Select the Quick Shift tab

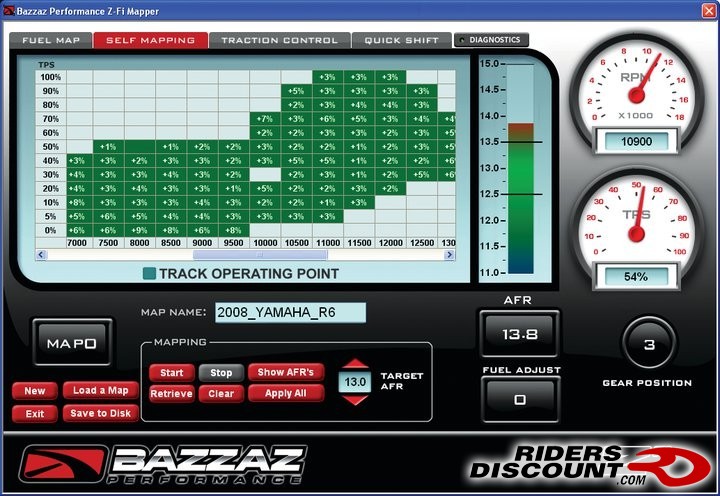[401, 41]
